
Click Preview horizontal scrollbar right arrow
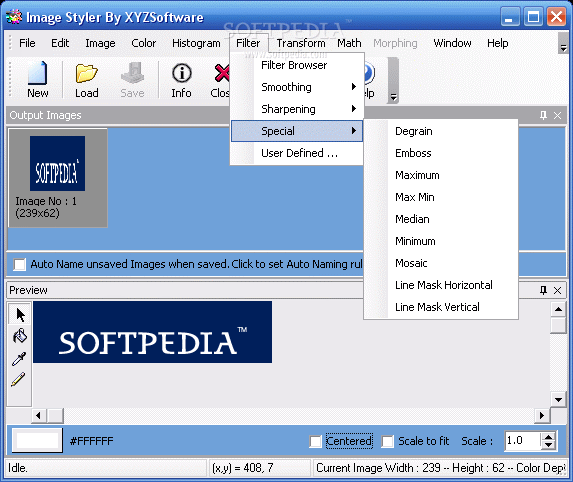(x=542, y=415)
